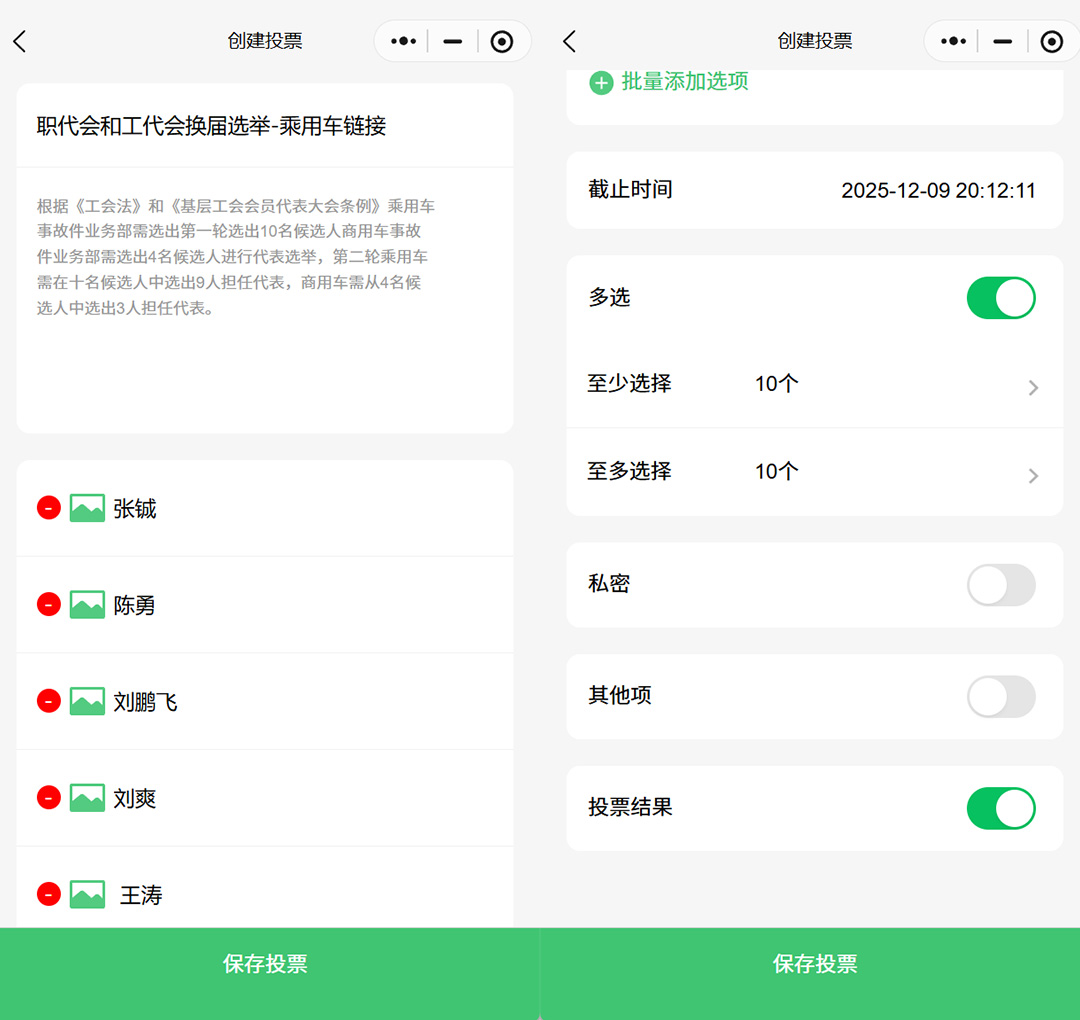1080x1020 pixels.
Task: Delete the 刘爽 option using its red minus icon
Action: 49,797
